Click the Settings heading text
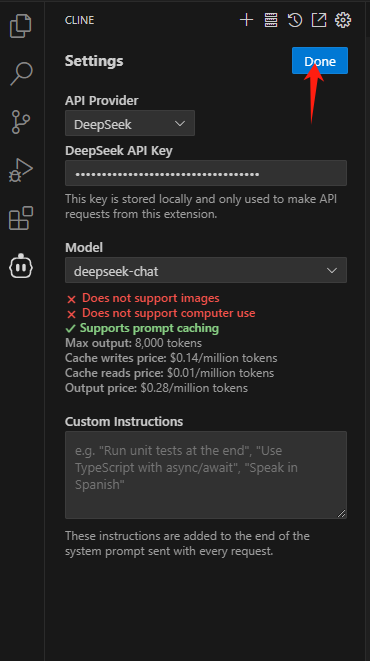The image size is (370, 661). coord(94,61)
